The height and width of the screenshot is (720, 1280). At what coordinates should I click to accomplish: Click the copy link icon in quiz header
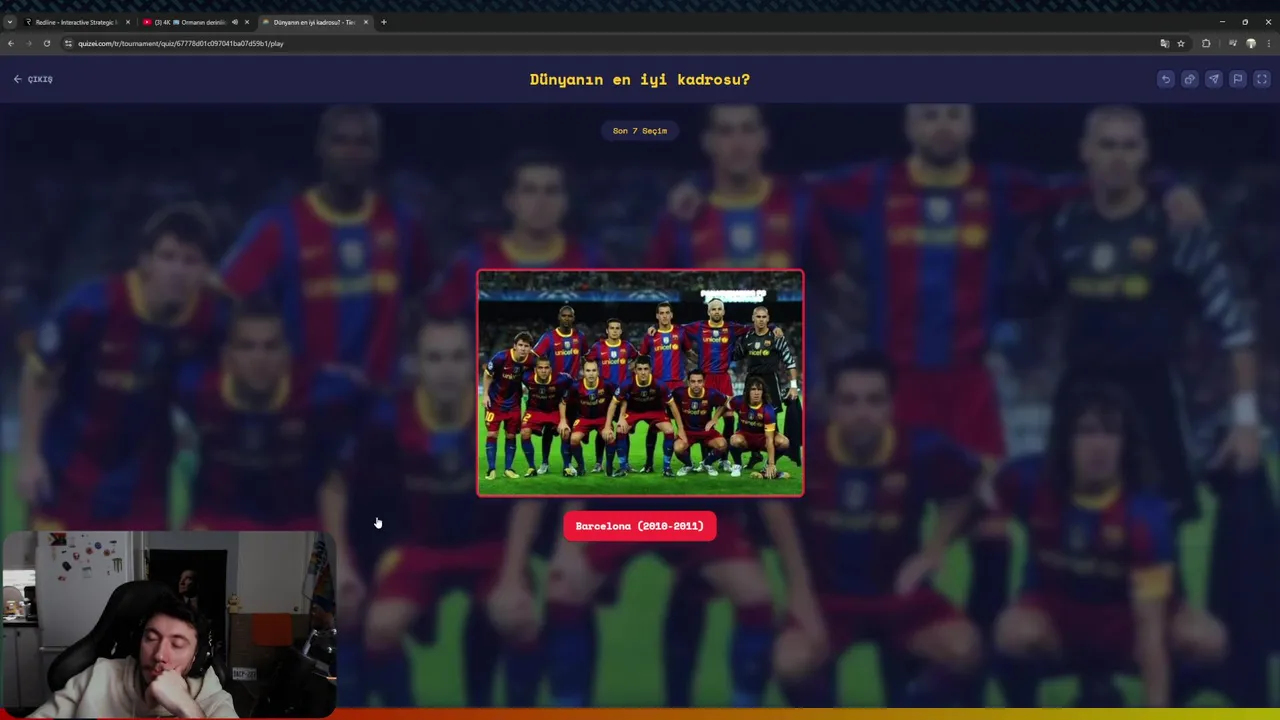coord(1190,79)
